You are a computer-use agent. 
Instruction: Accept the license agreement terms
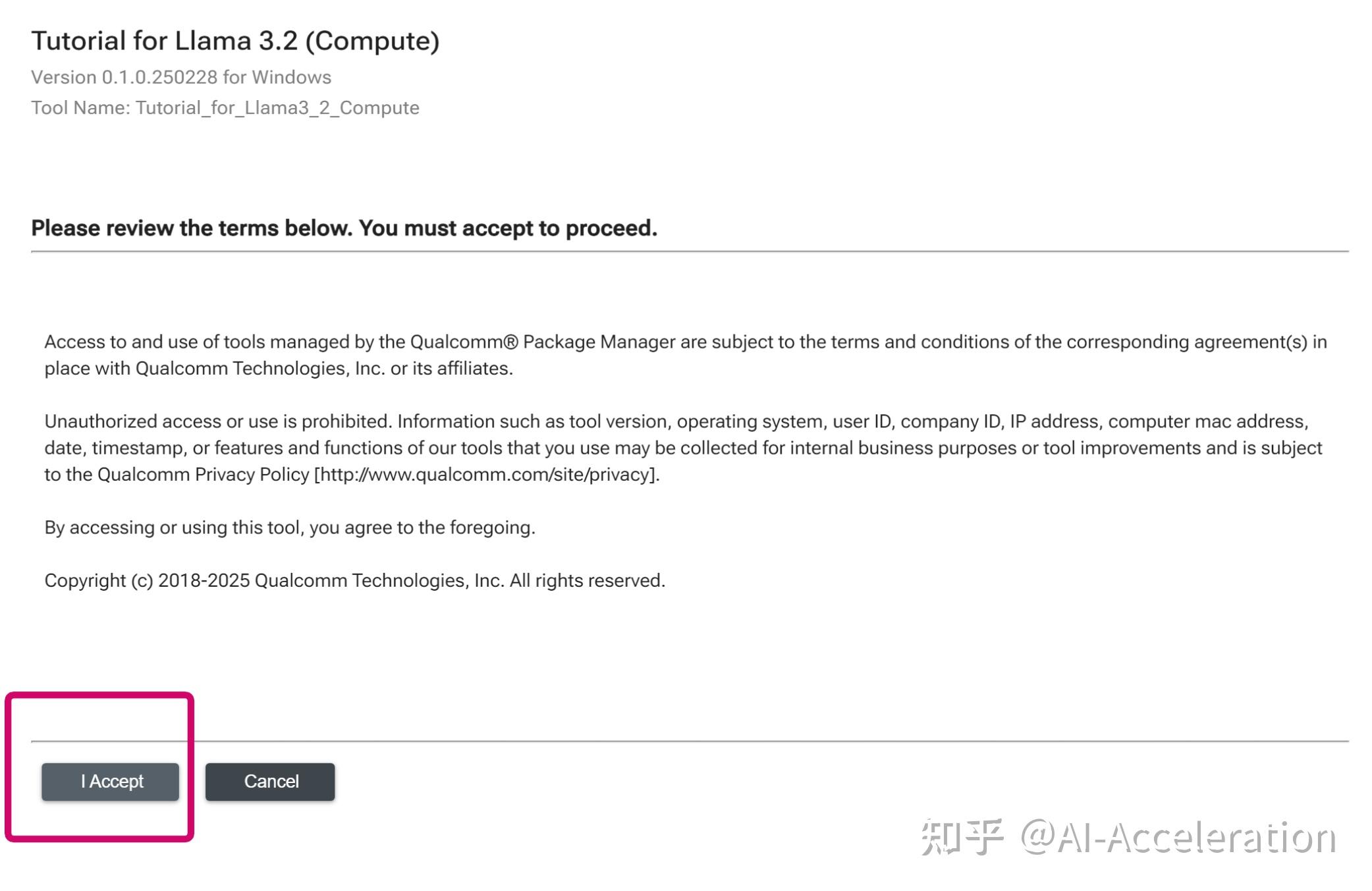coord(109,782)
